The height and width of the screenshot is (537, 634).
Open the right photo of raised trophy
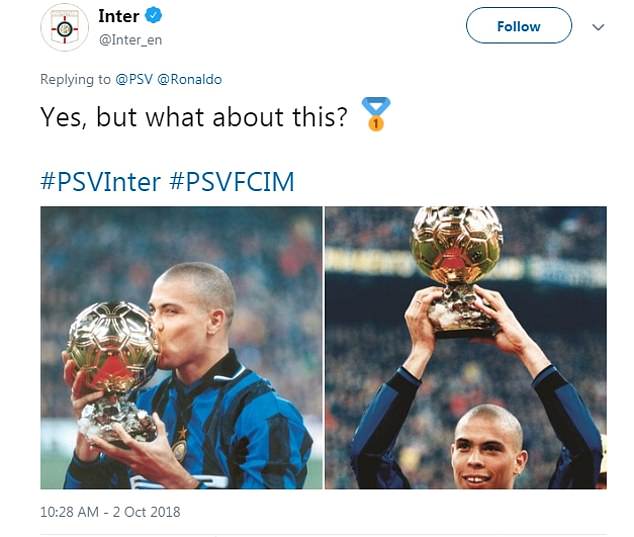tap(465, 347)
